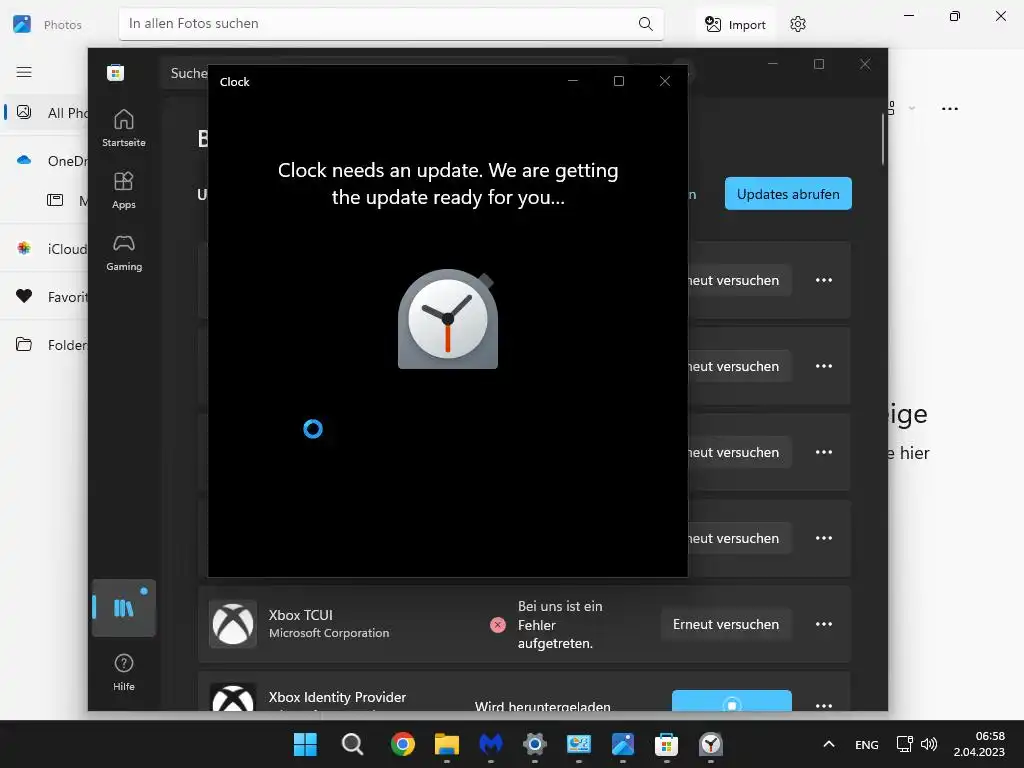The height and width of the screenshot is (768, 1024).
Task: Click Microsoft Store logo icon
Action: point(116,72)
